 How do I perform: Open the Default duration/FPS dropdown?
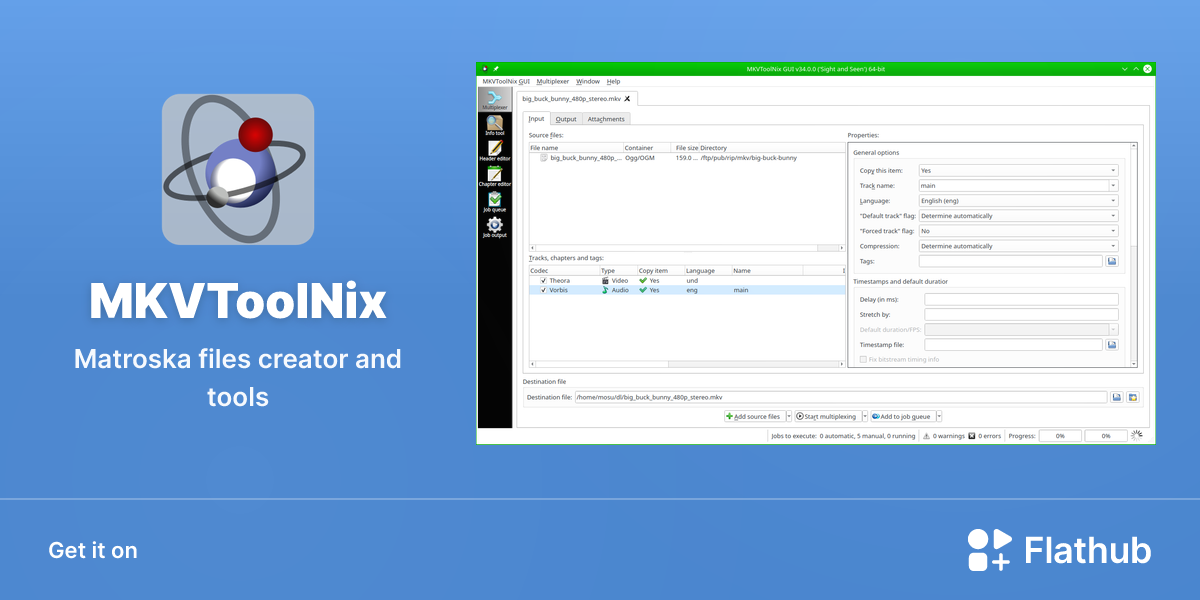pos(1021,329)
